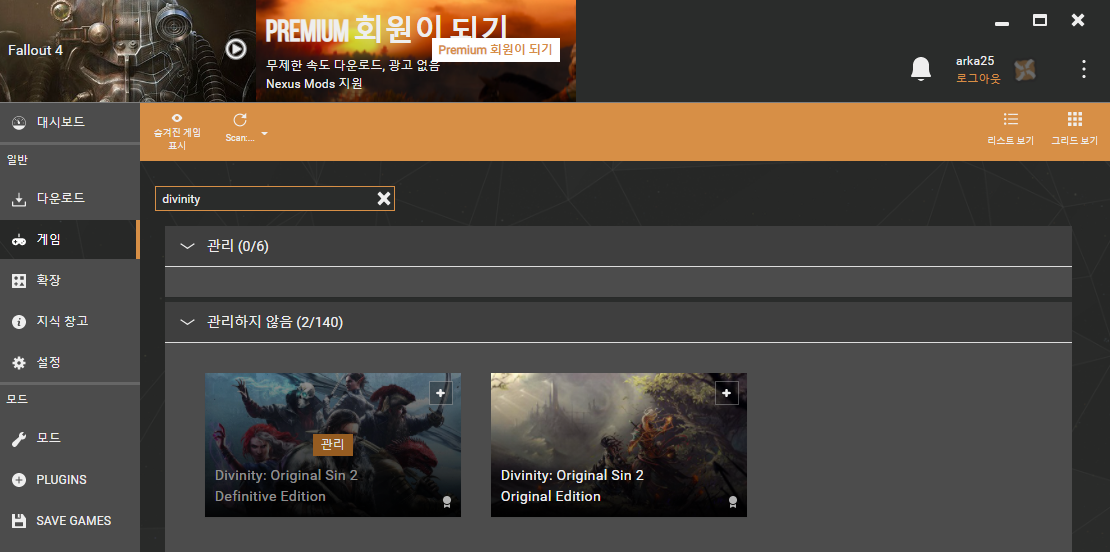Click the Scan refresh icon
This screenshot has height=552, width=1110.
click(x=240, y=120)
